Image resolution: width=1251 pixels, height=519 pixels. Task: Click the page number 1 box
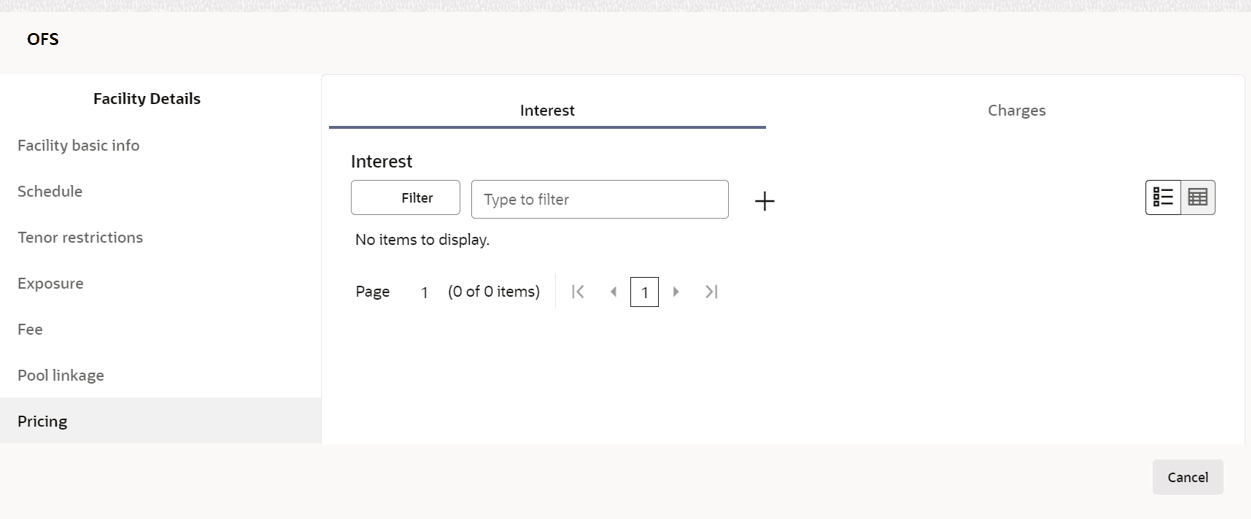[x=645, y=293]
